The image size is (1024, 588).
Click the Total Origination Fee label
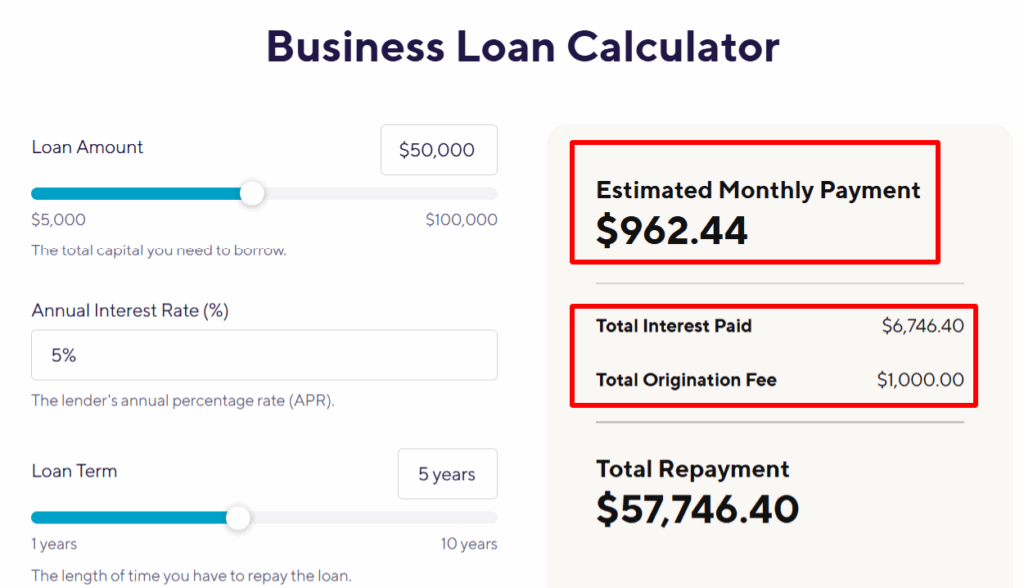pos(686,380)
